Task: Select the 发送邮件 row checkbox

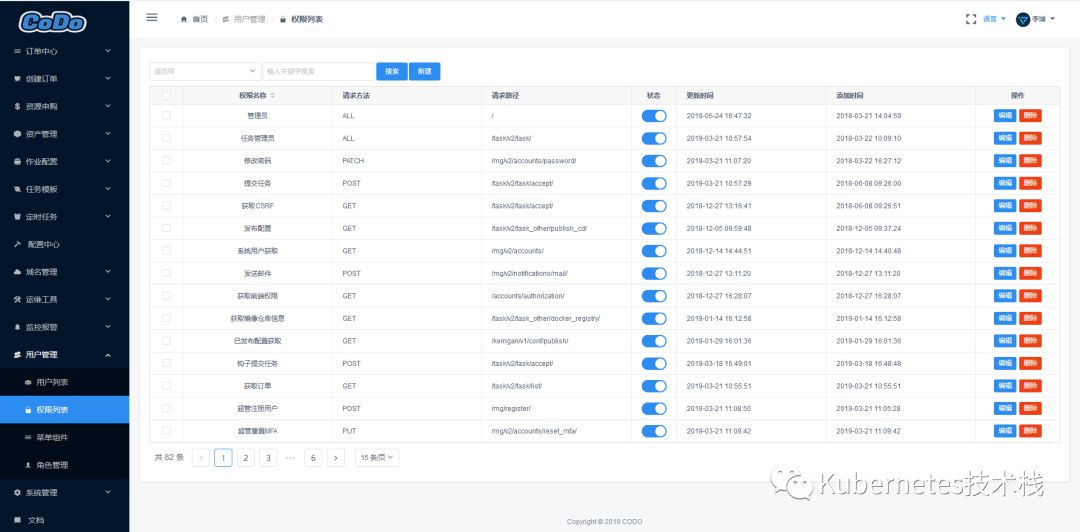Action: pos(166,273)
